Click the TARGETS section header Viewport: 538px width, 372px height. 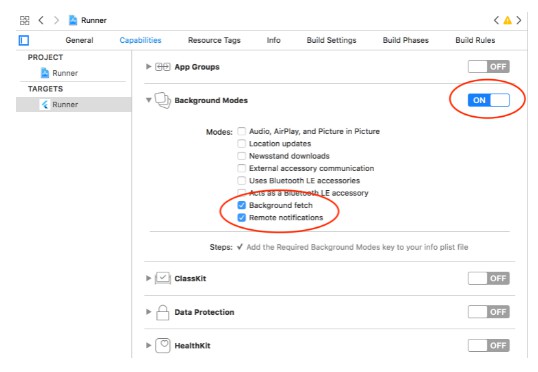pyautogui.click(x=45, y=89)
